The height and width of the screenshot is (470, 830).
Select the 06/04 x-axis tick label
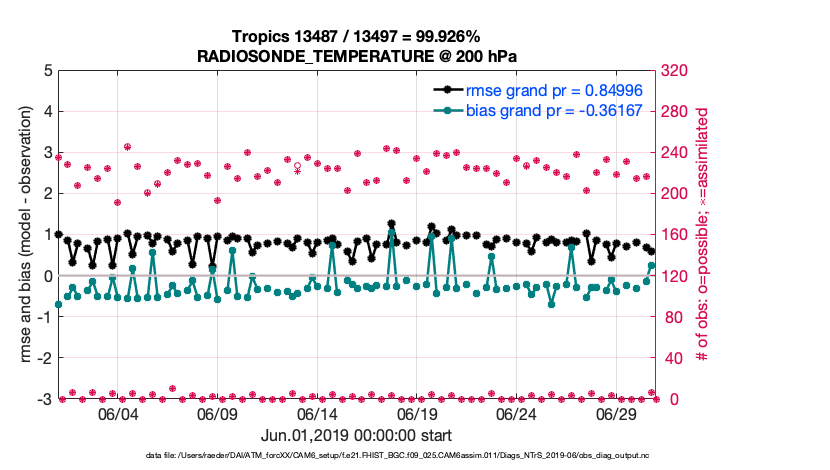117,414
